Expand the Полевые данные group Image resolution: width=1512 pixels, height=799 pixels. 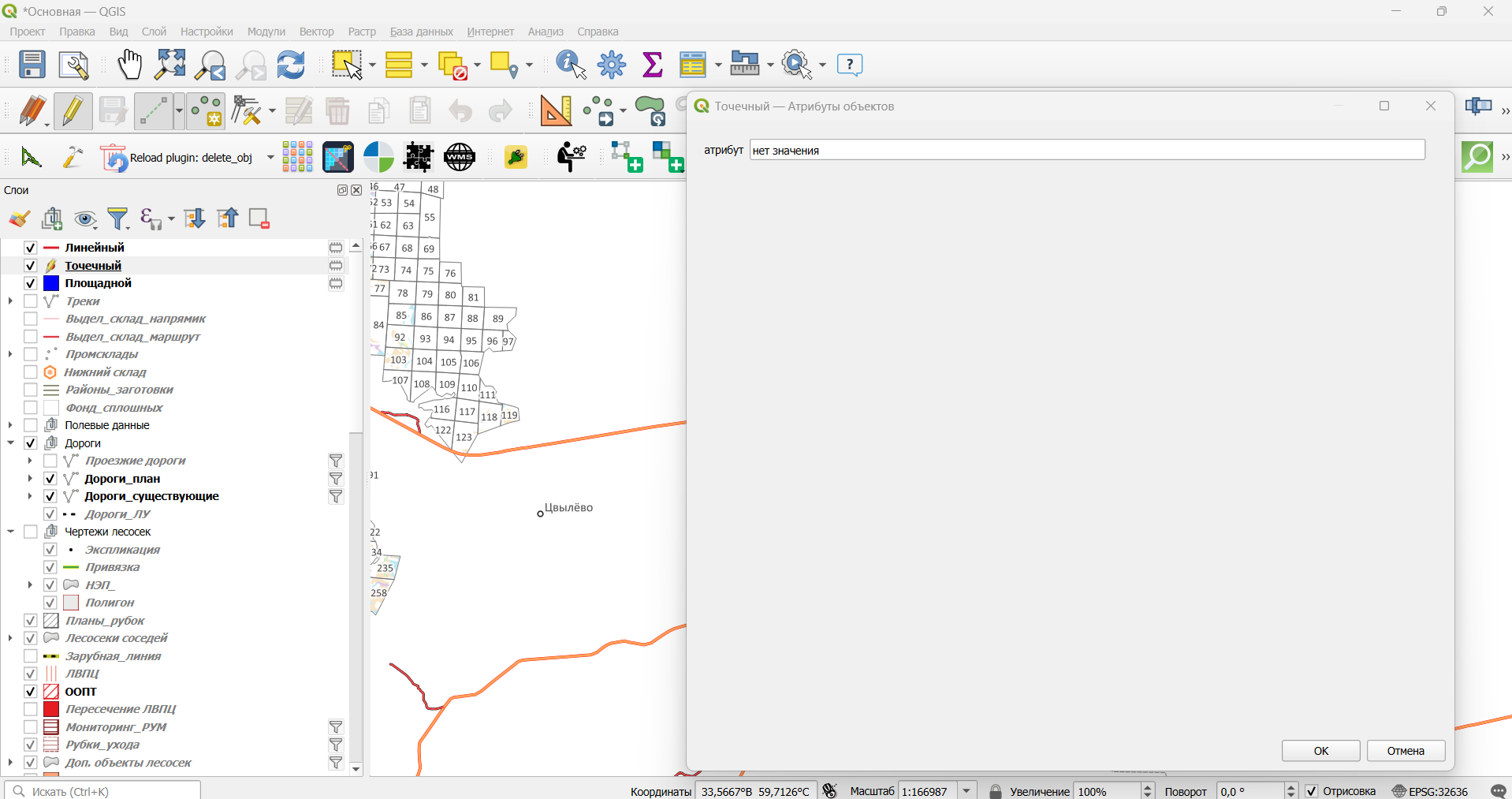[x=11, y=425]
